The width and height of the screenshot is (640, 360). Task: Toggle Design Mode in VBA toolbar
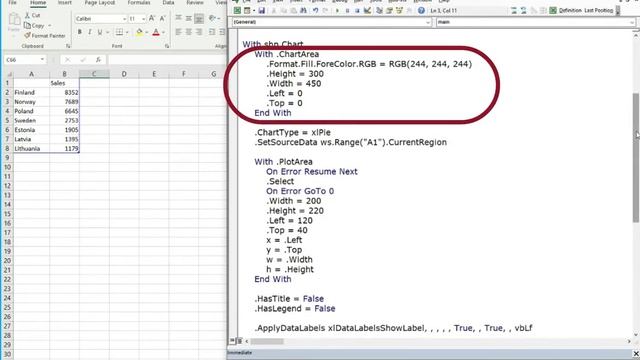(x=367, y=10)
